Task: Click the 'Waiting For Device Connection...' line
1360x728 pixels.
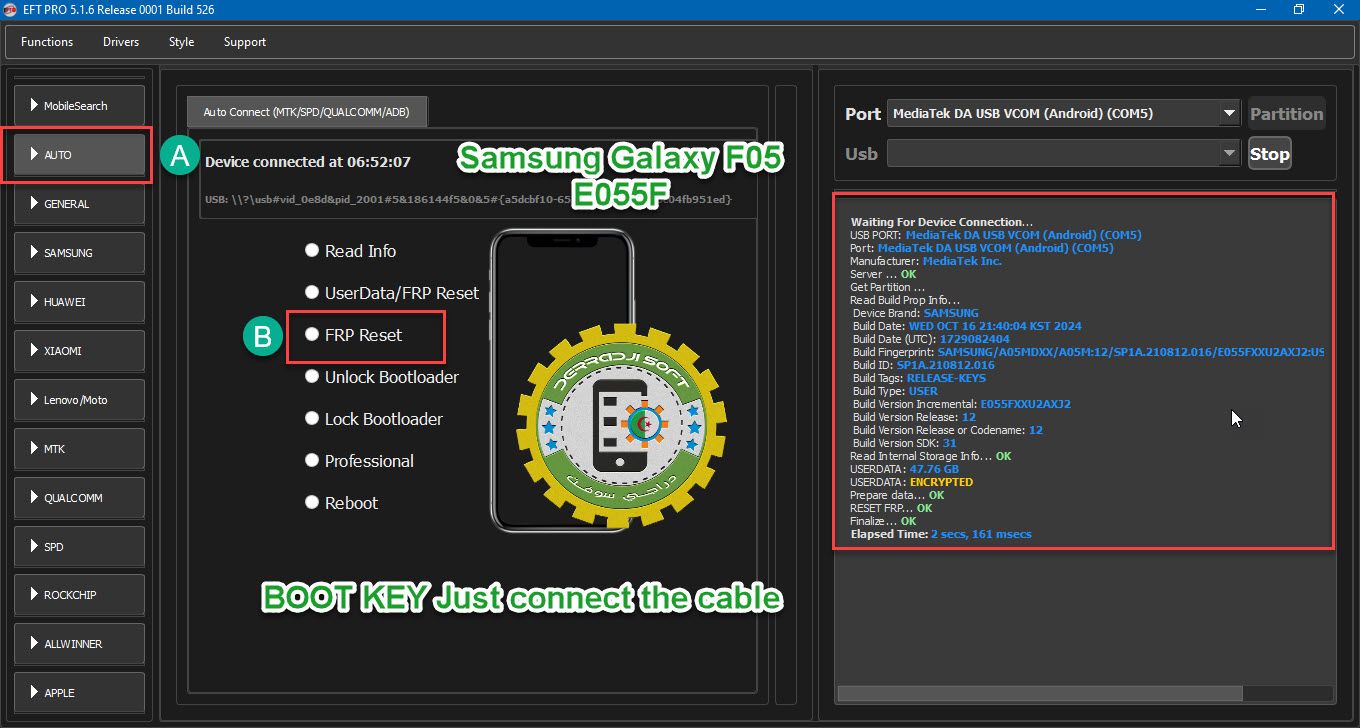Action: [x=942, y=222]
